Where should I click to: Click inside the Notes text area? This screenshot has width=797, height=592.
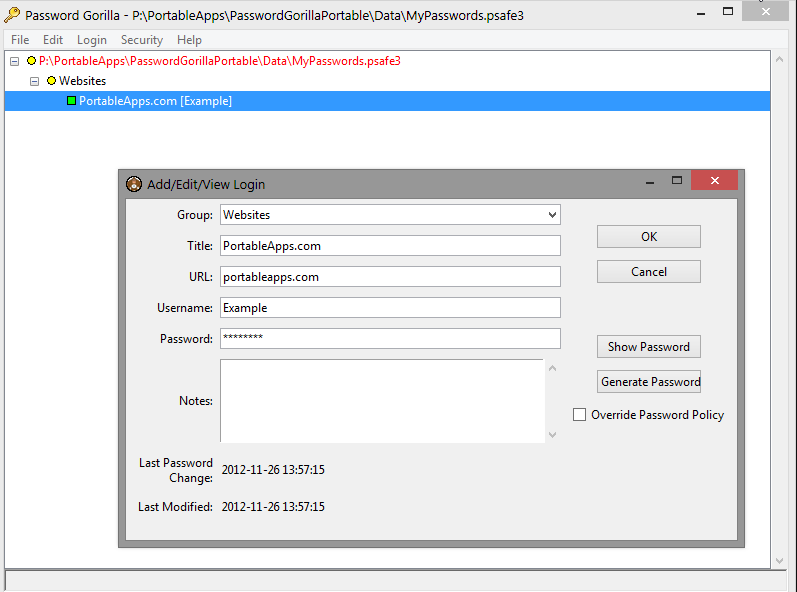pos(382,401)
